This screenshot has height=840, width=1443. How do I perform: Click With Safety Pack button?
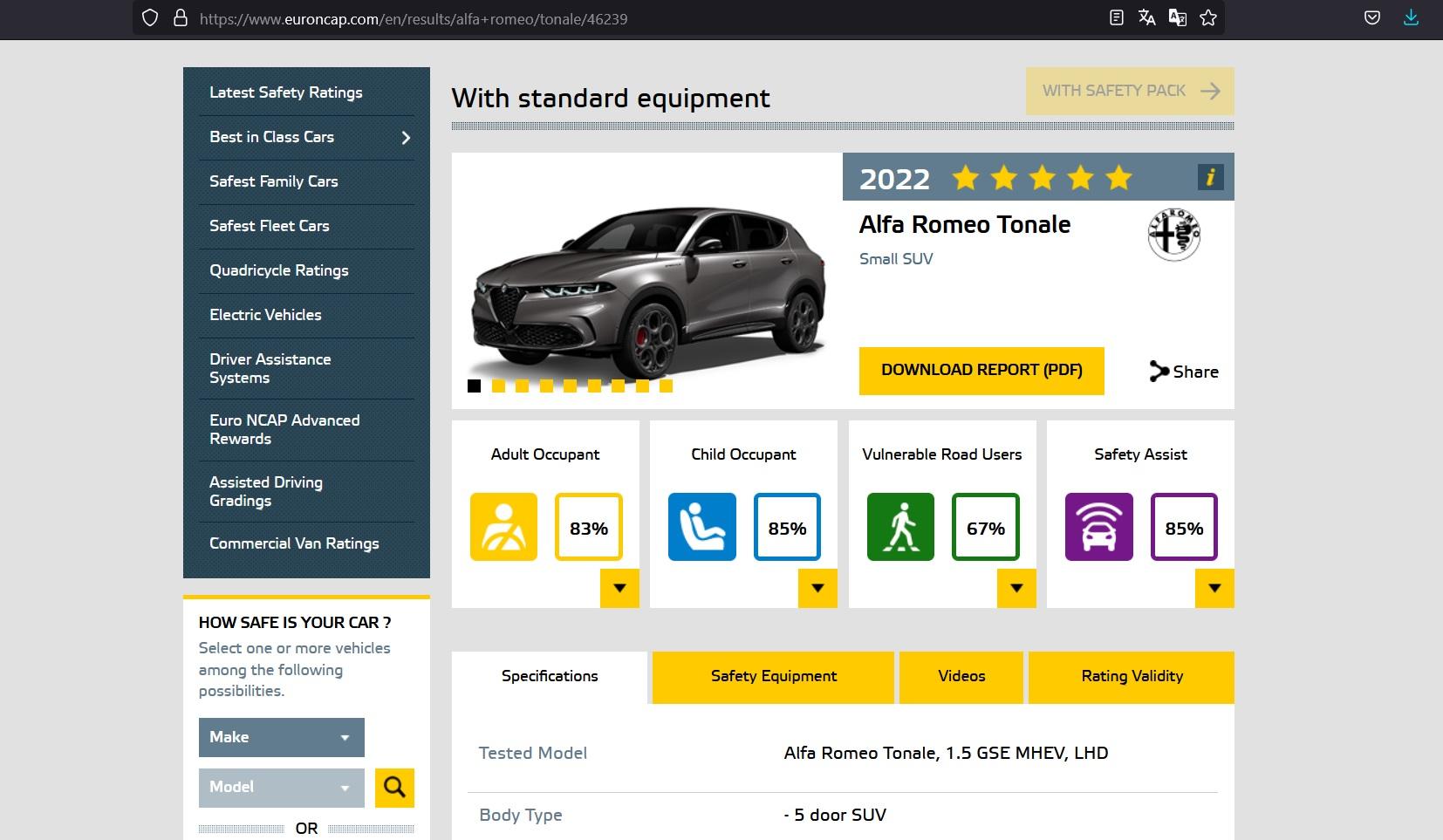pyautogui.click(x=1130, y=91)
